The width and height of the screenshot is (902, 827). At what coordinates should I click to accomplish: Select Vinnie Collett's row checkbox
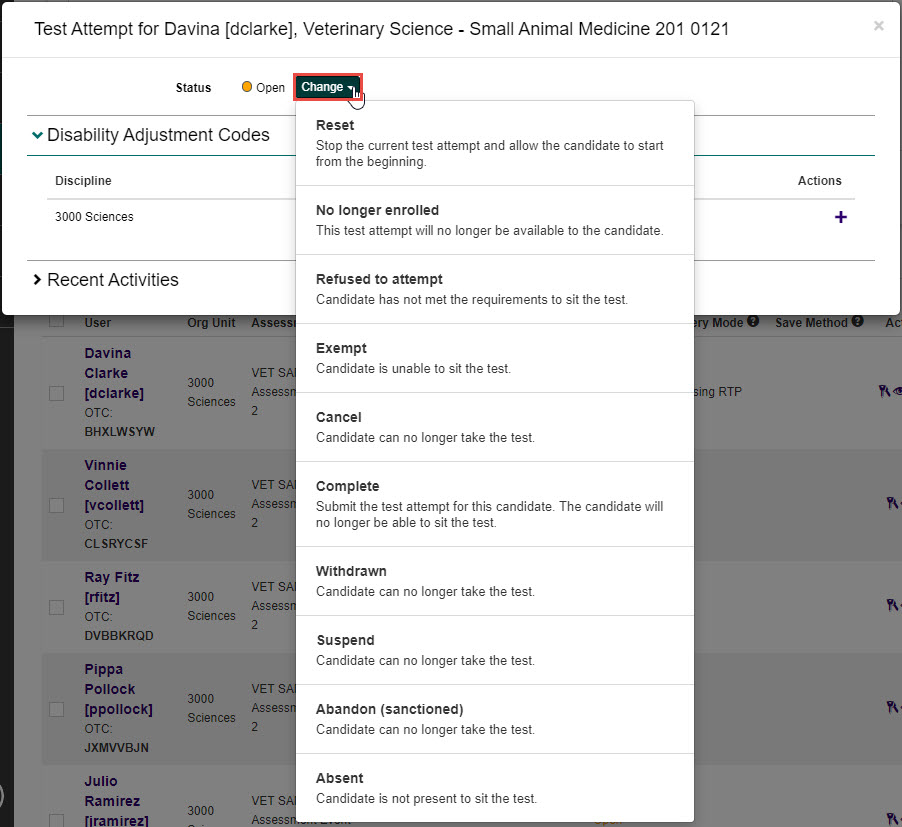click(x=57, y=505)
